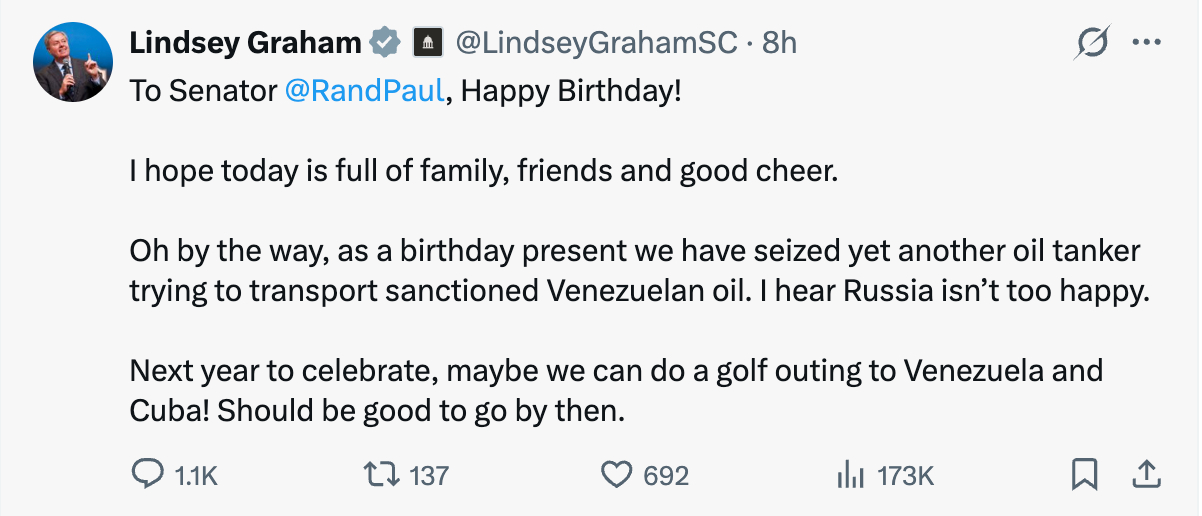Image resolution: width=1202 pixels, height=516 pixels.
Task: Click the repost arrows icon
Action: [x=385, y=474]
